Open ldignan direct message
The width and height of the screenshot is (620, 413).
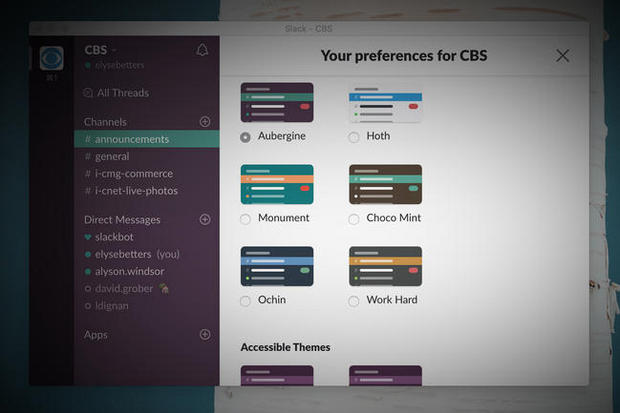coord(147,306)
